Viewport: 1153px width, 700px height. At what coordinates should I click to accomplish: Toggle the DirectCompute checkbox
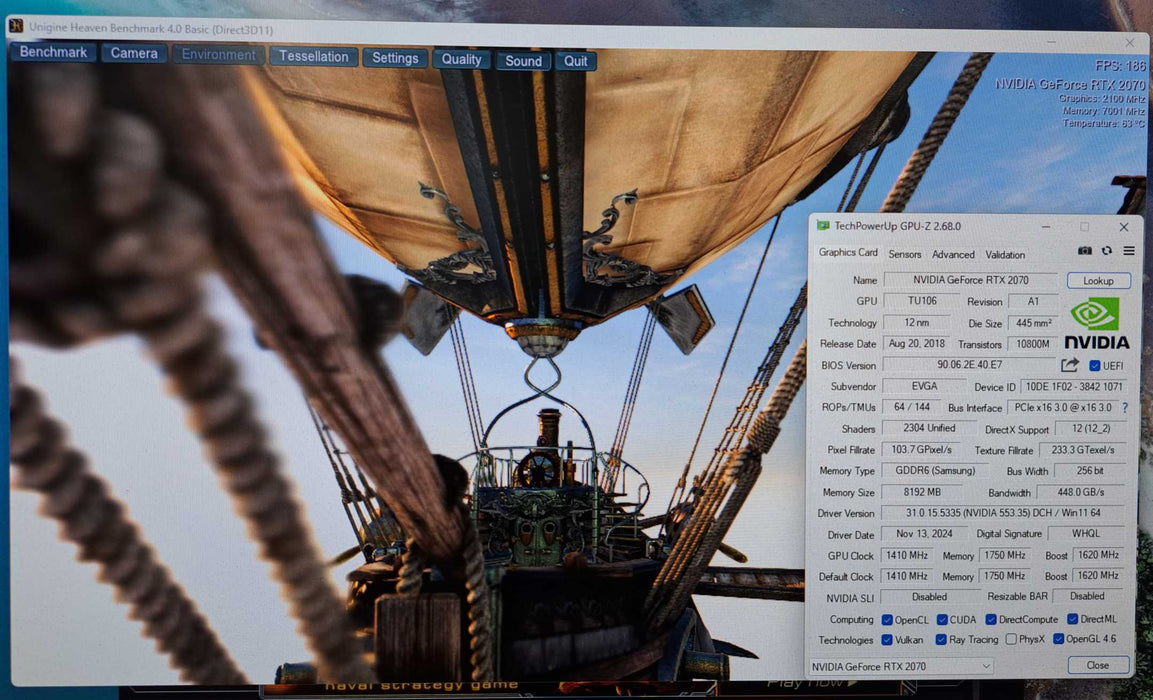991,619
